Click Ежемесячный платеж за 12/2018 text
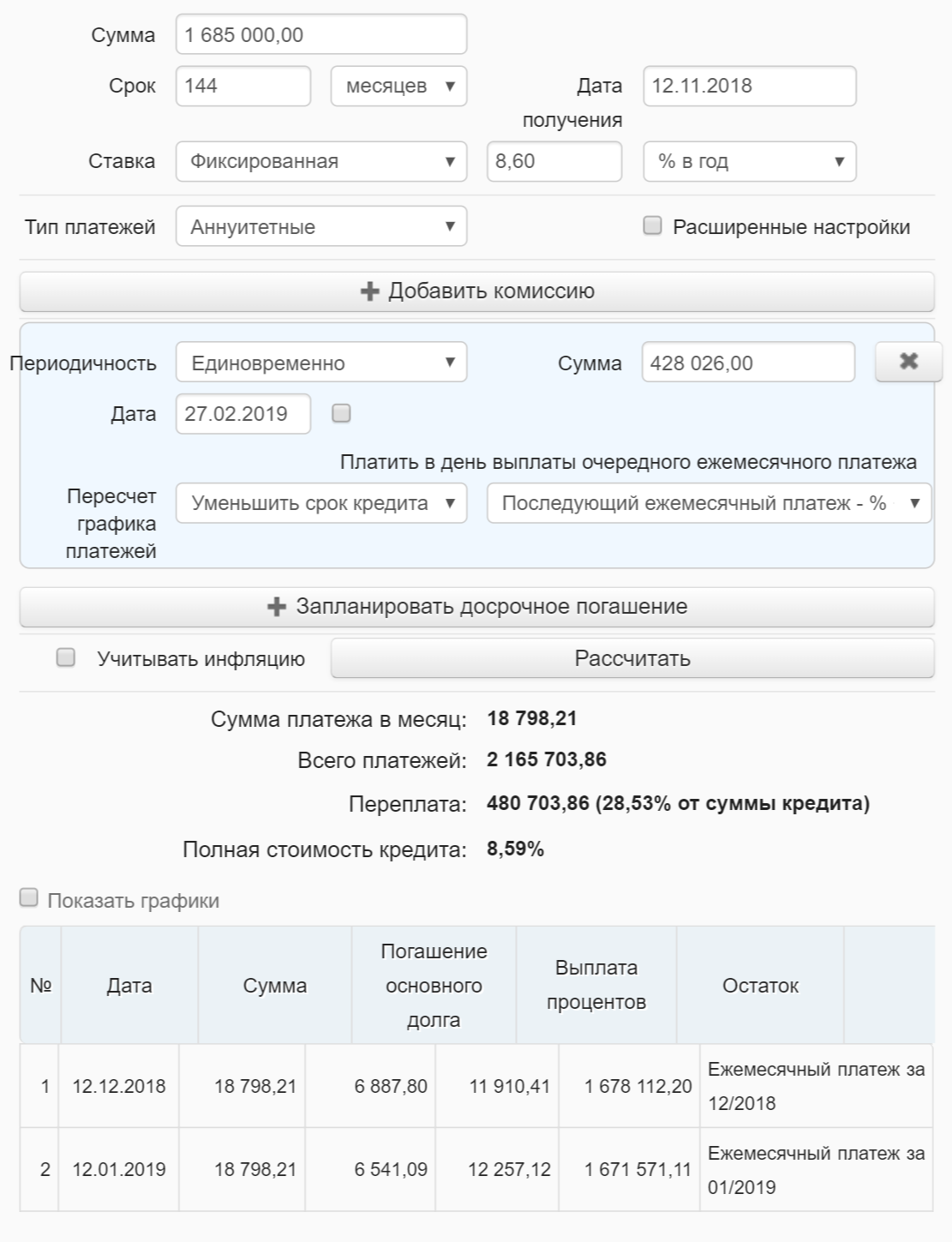The height and width of the screenshot is (1242, 952). (817, 1086)
